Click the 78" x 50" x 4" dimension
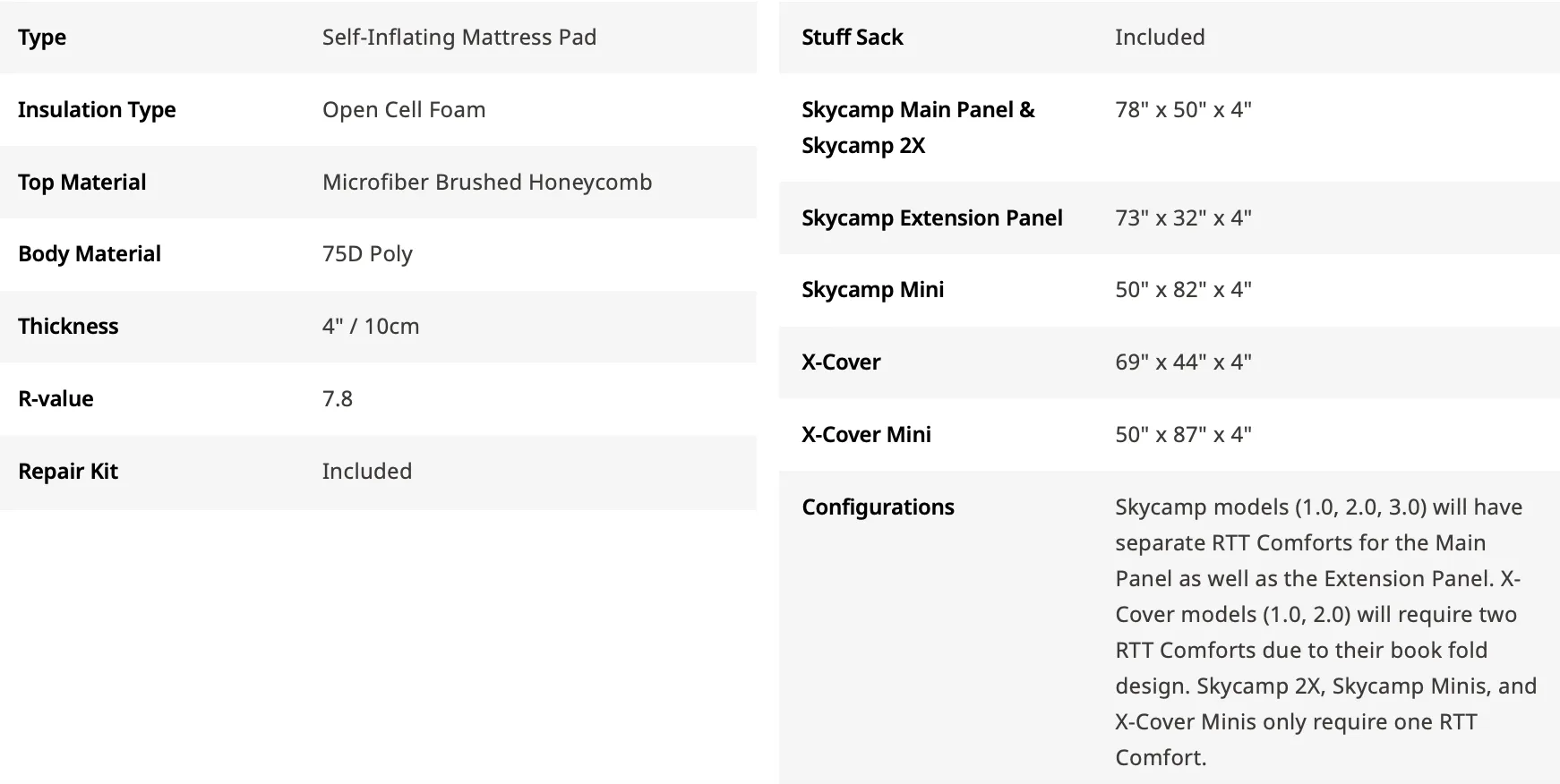Viewport: 1560px width, 784px height. coord(1183,110)
